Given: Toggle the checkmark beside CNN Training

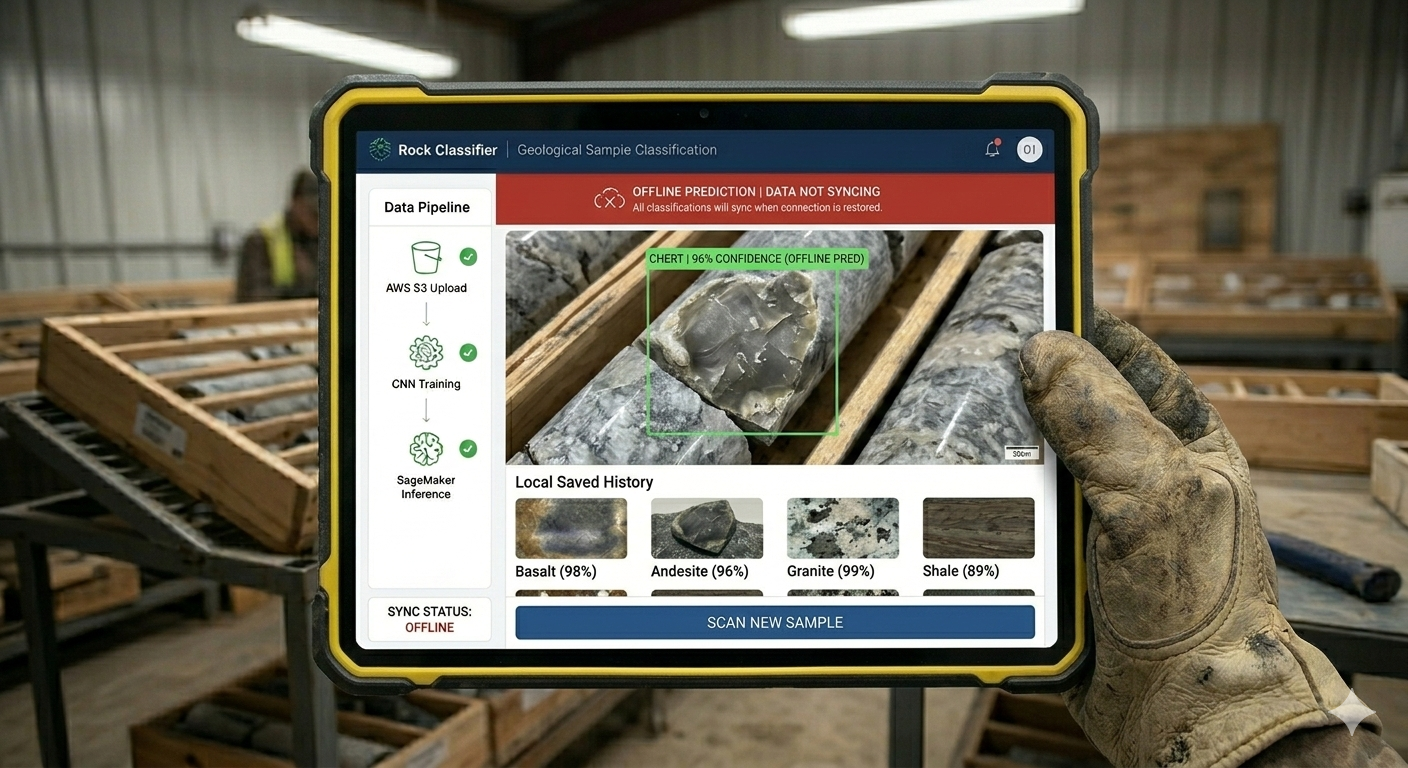Looking at the screenshot, I should click(x=468, y=352).
